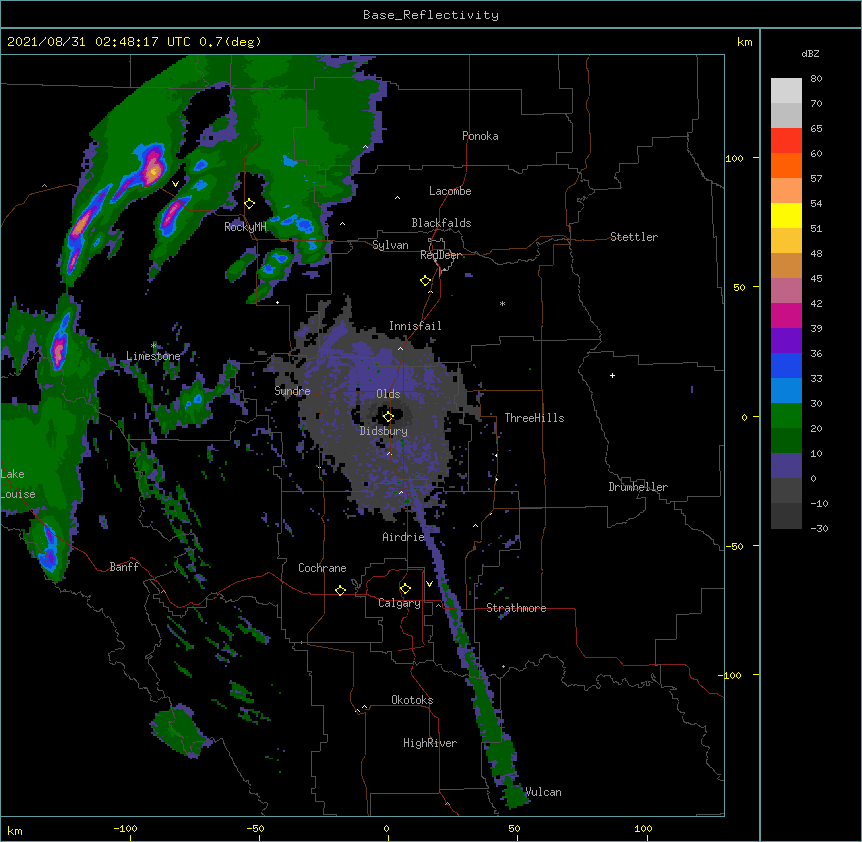862x842 pixels.
Task: Click the white plus marker east of ThreeHills
Action: tap(612, 375)
